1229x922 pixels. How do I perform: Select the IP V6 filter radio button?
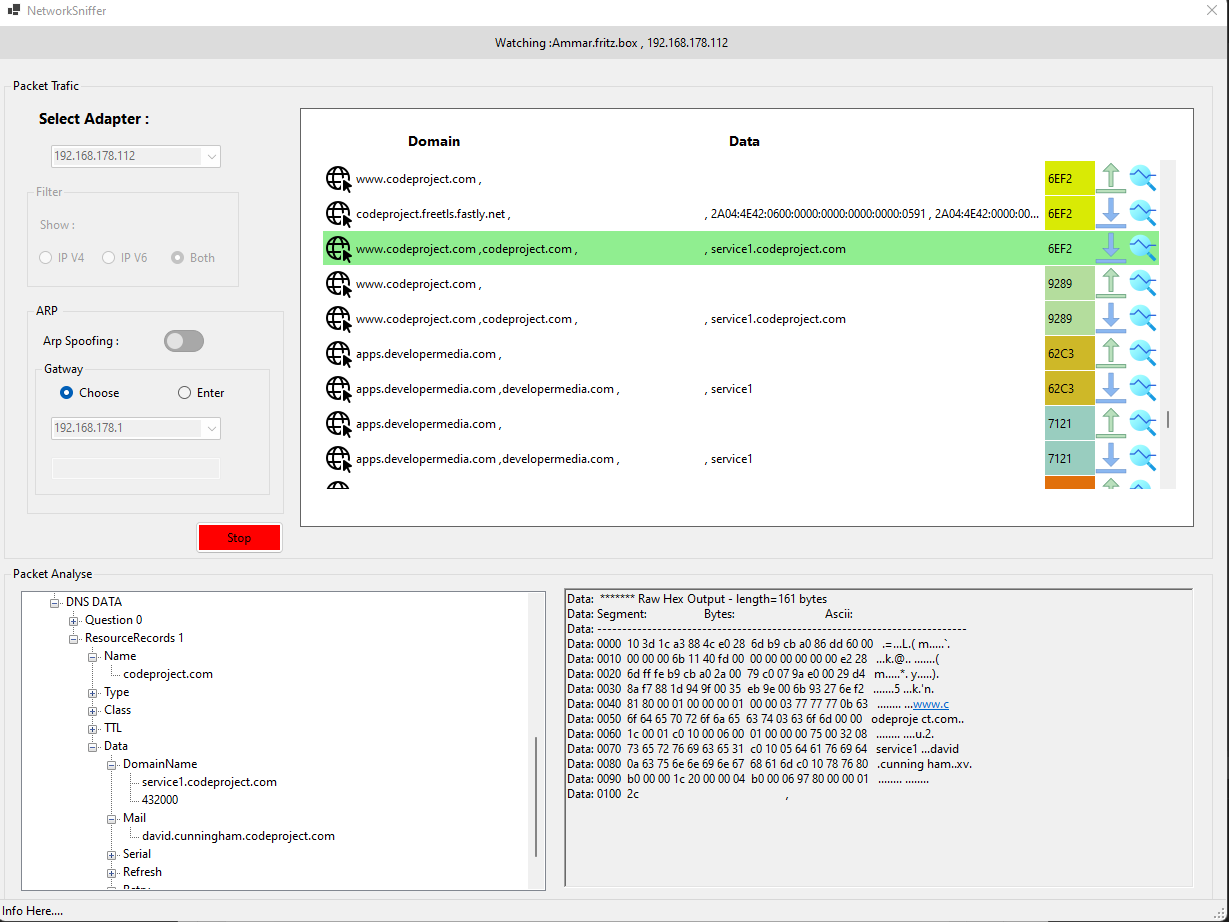109,258
